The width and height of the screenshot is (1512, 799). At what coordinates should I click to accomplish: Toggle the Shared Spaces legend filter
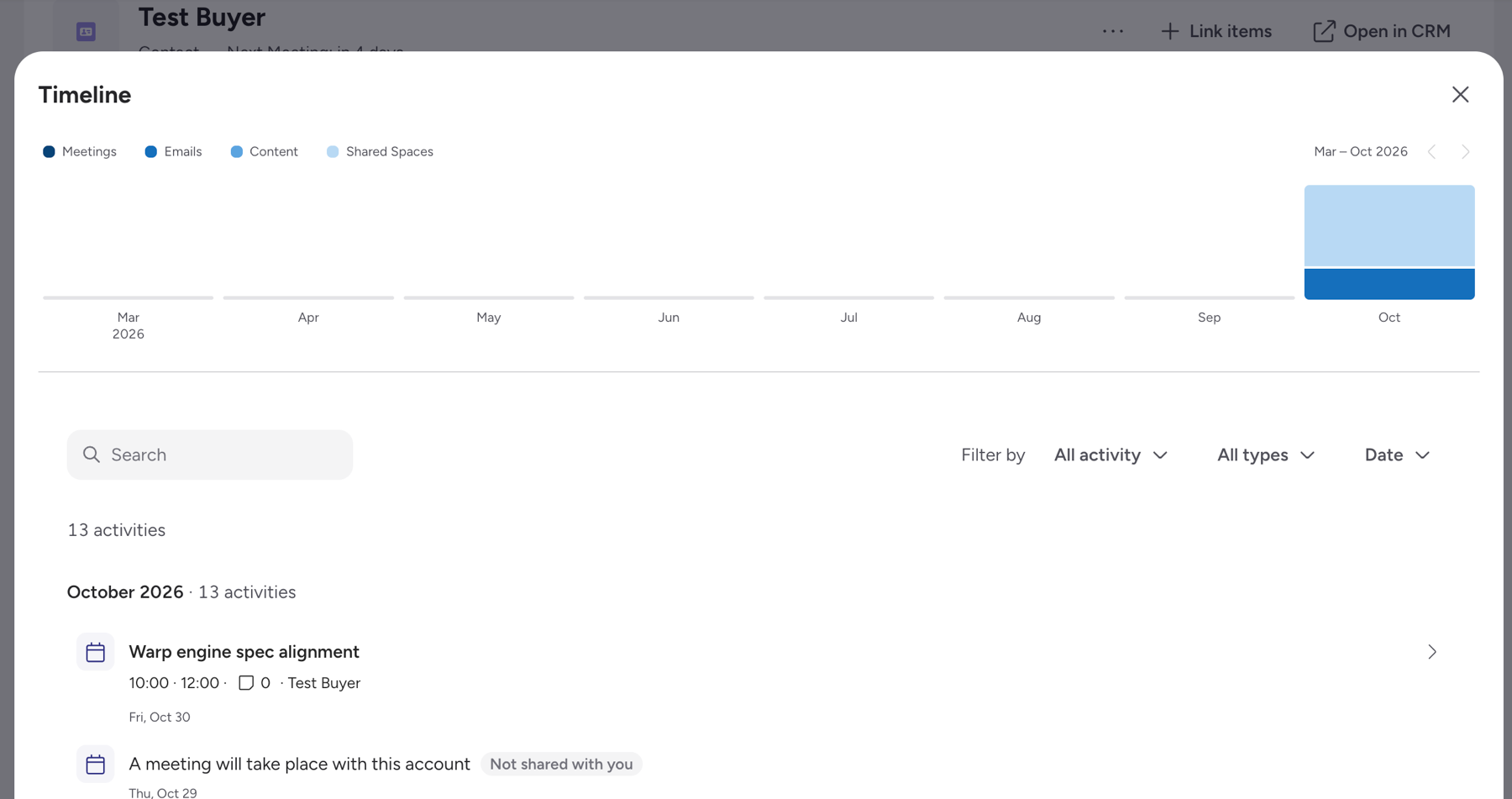380,152
